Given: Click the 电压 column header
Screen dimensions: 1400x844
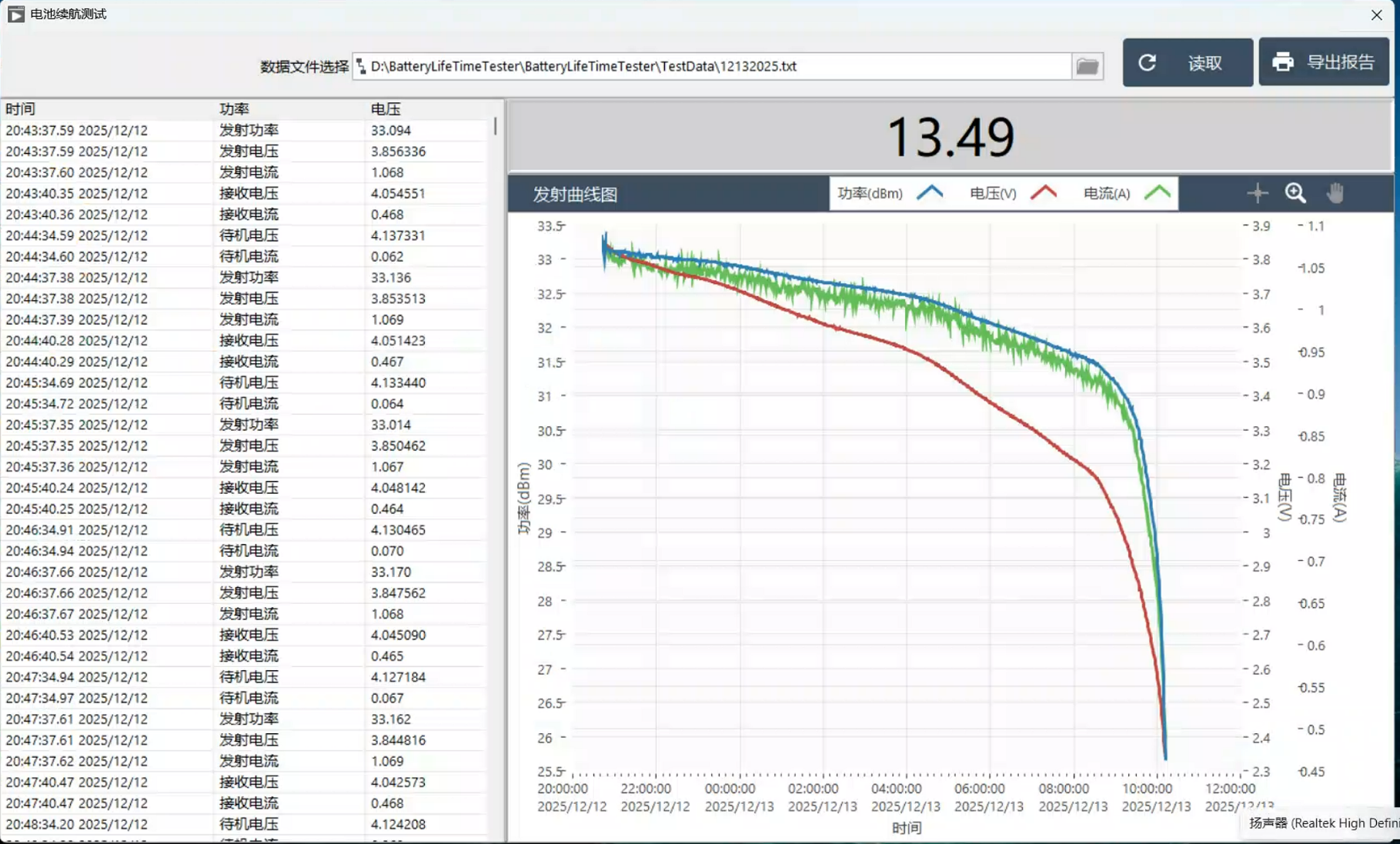Looking at the screenshot, I should pyautogui.click(x=386, y=109).
